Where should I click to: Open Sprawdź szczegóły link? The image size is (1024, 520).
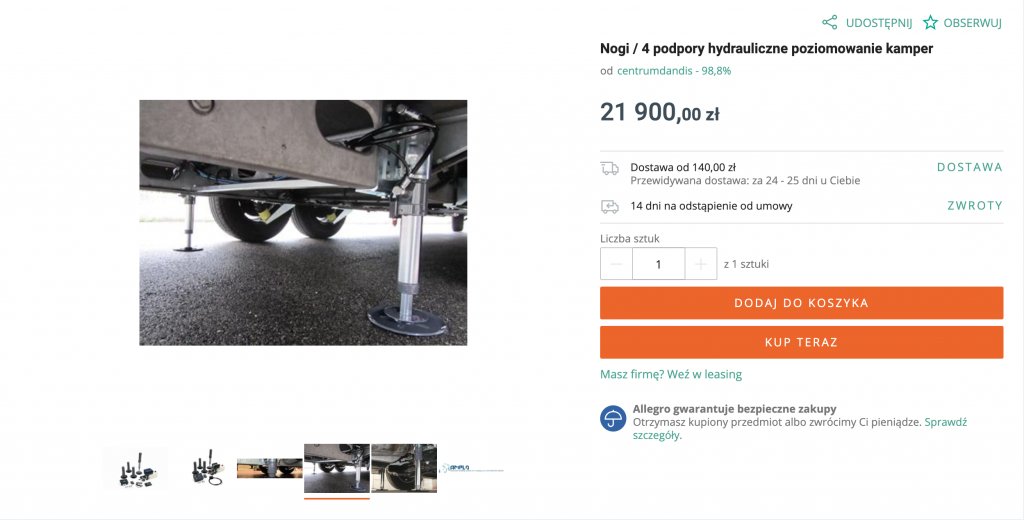(x=799, y=429)
